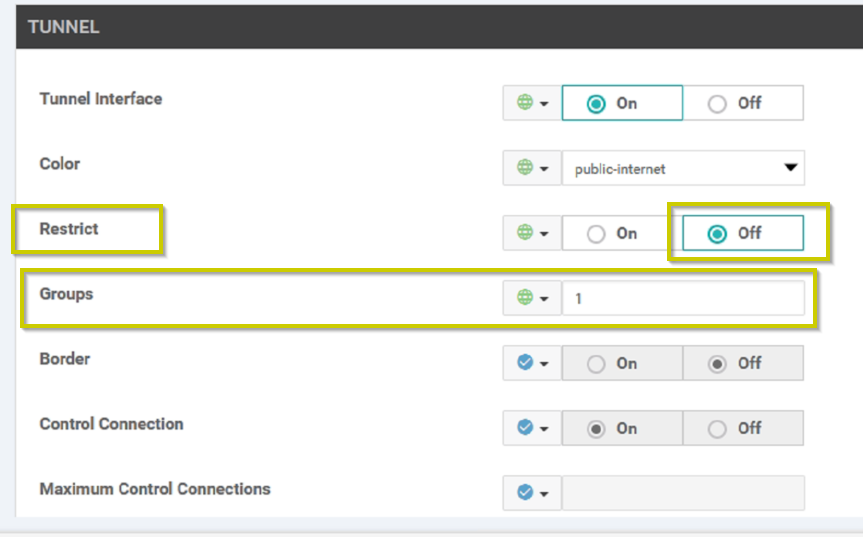Click the globe icon in the Groups row
This screenshot has width=863, height=537.
525,297
